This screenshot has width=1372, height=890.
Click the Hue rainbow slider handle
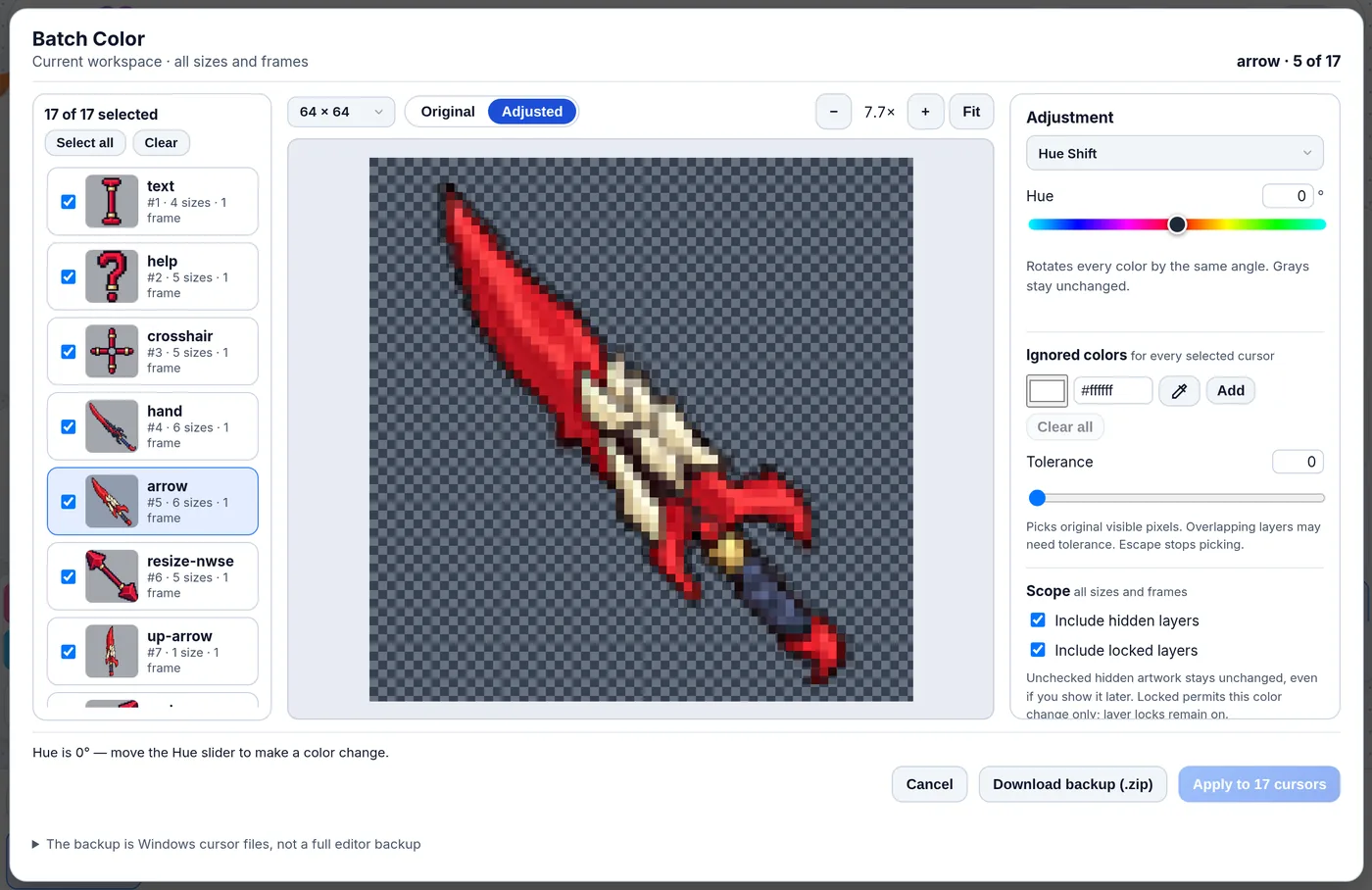point(1177,224)
